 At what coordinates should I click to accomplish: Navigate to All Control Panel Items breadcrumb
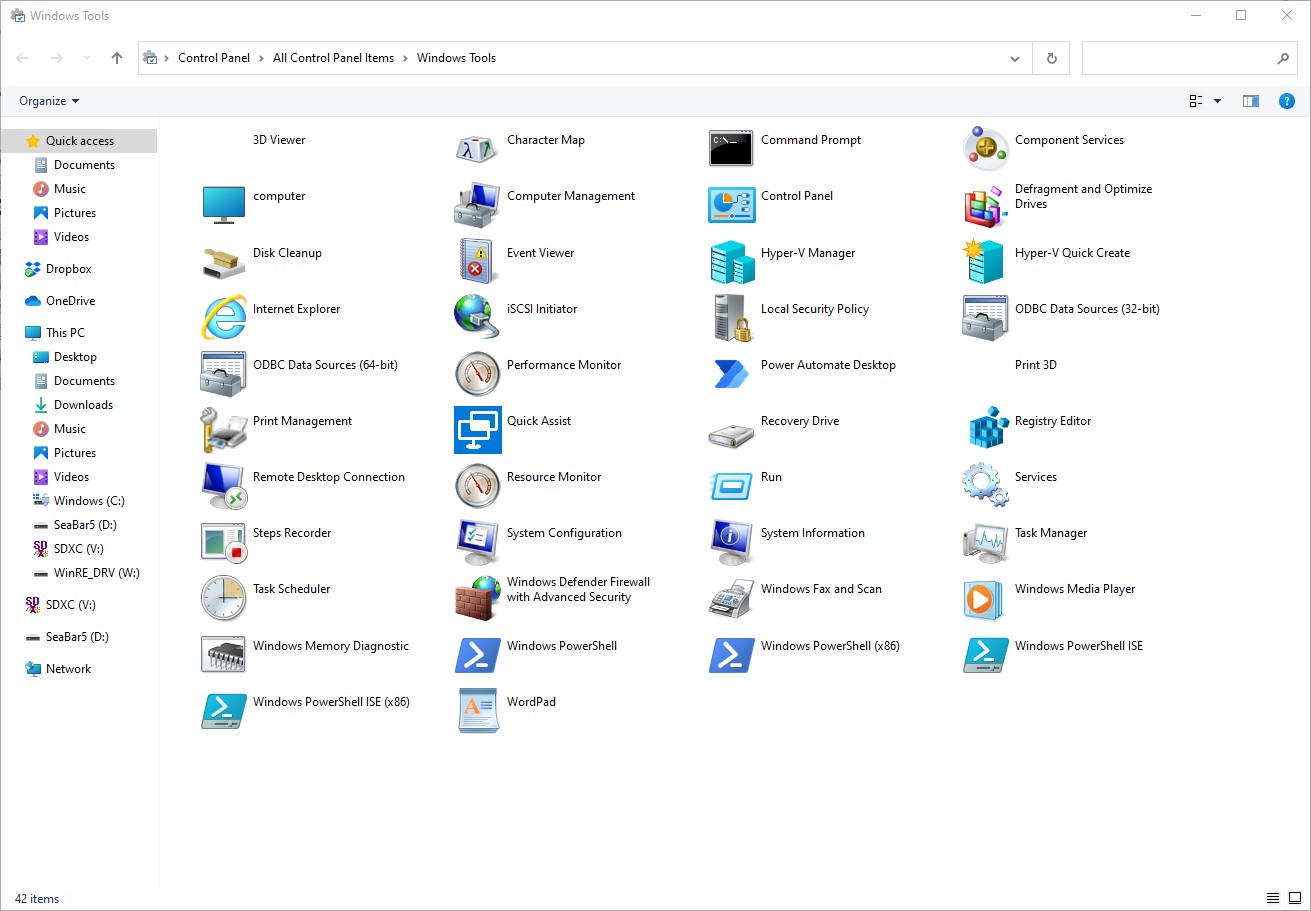pyautogui.click(x=333, y=58)
